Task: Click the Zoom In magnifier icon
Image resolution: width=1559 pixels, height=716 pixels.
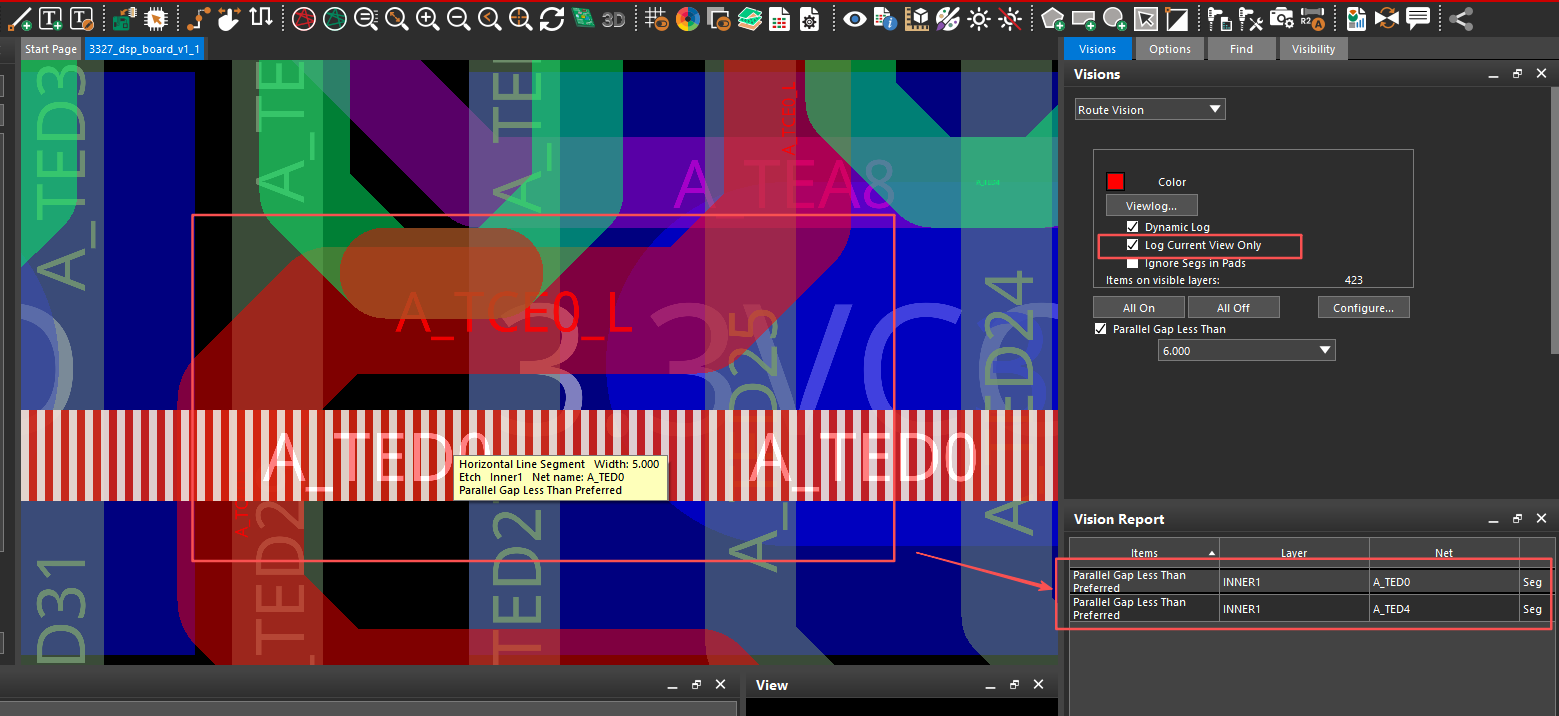Action: 427,18
